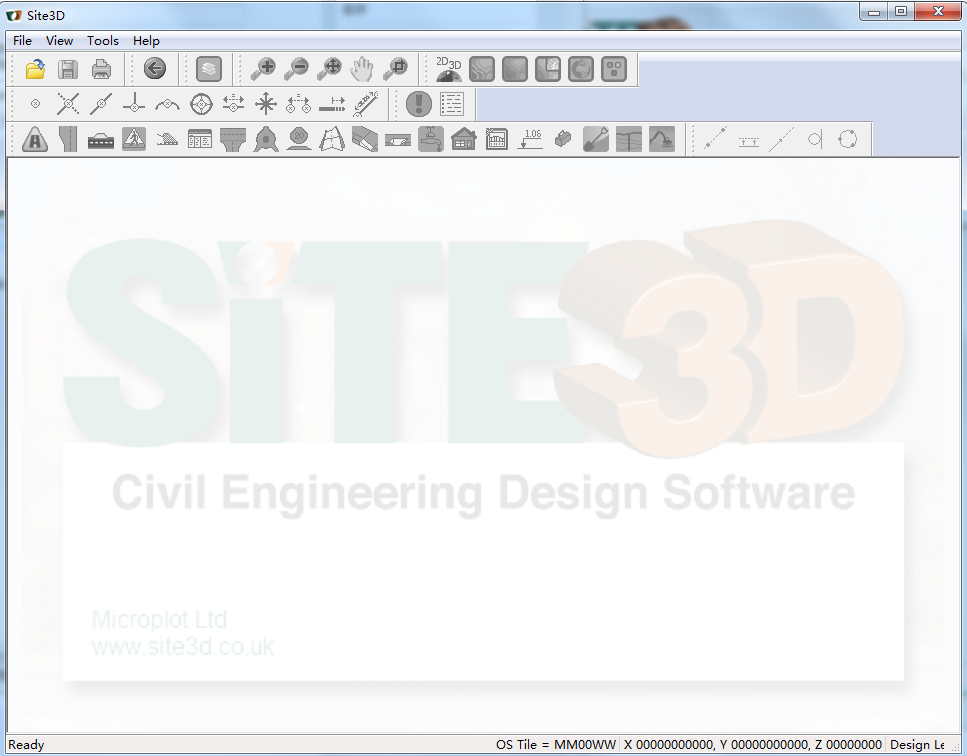Click the four-dot square icon
Viewport: 967px width, 756px height.
[614, 68]
